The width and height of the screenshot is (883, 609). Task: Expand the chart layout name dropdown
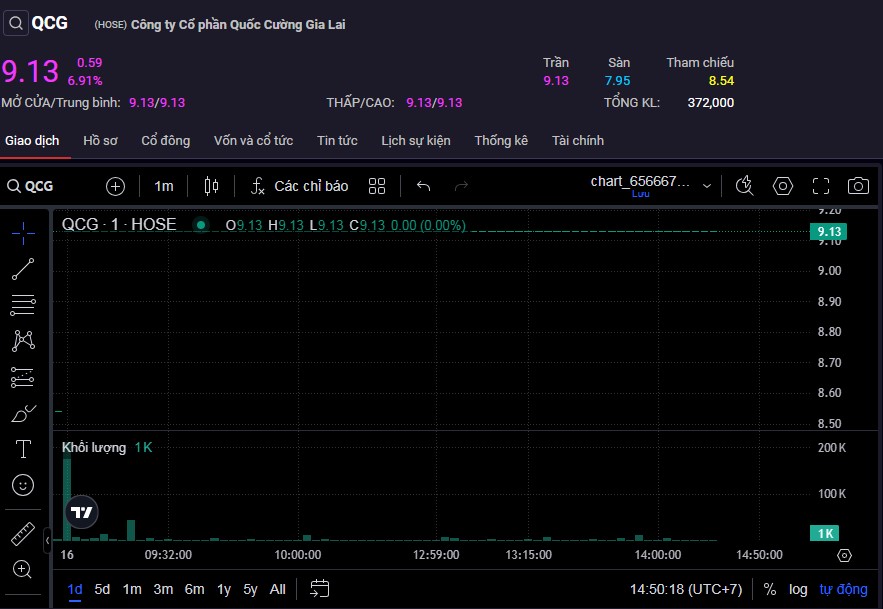(x=707, y=186)
